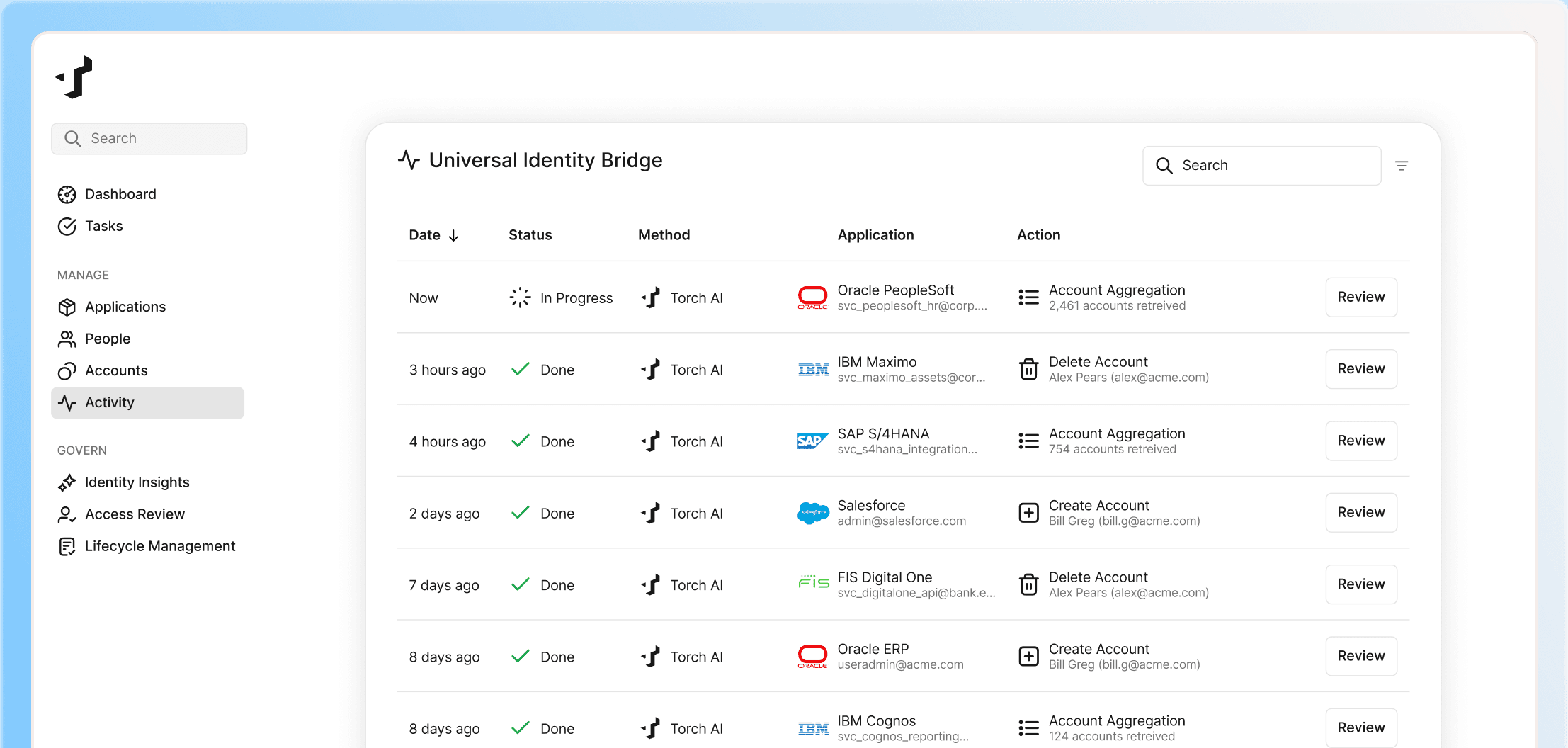The height and width of the screenshot is (748, 1568).
Task: Click the '124 accounts retreived' text
Action: (x=1111, y=737)
